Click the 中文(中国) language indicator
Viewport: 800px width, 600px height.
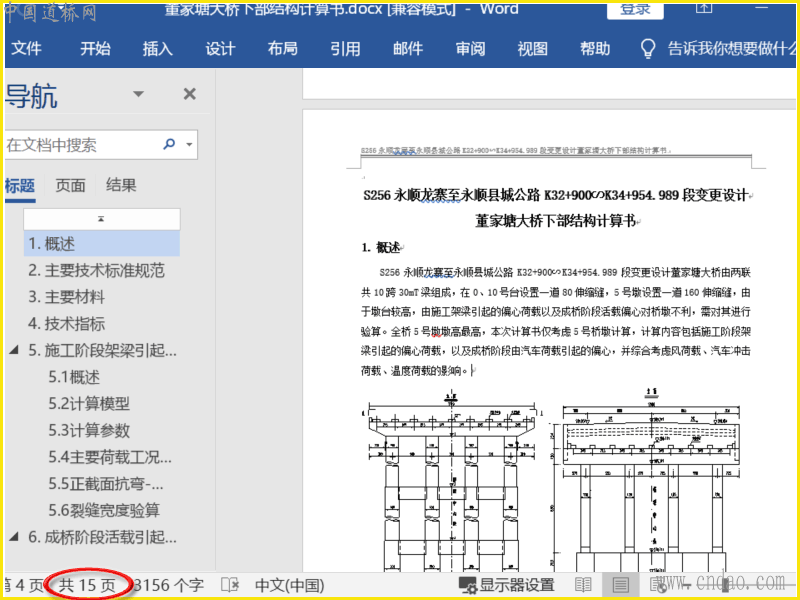289,585
